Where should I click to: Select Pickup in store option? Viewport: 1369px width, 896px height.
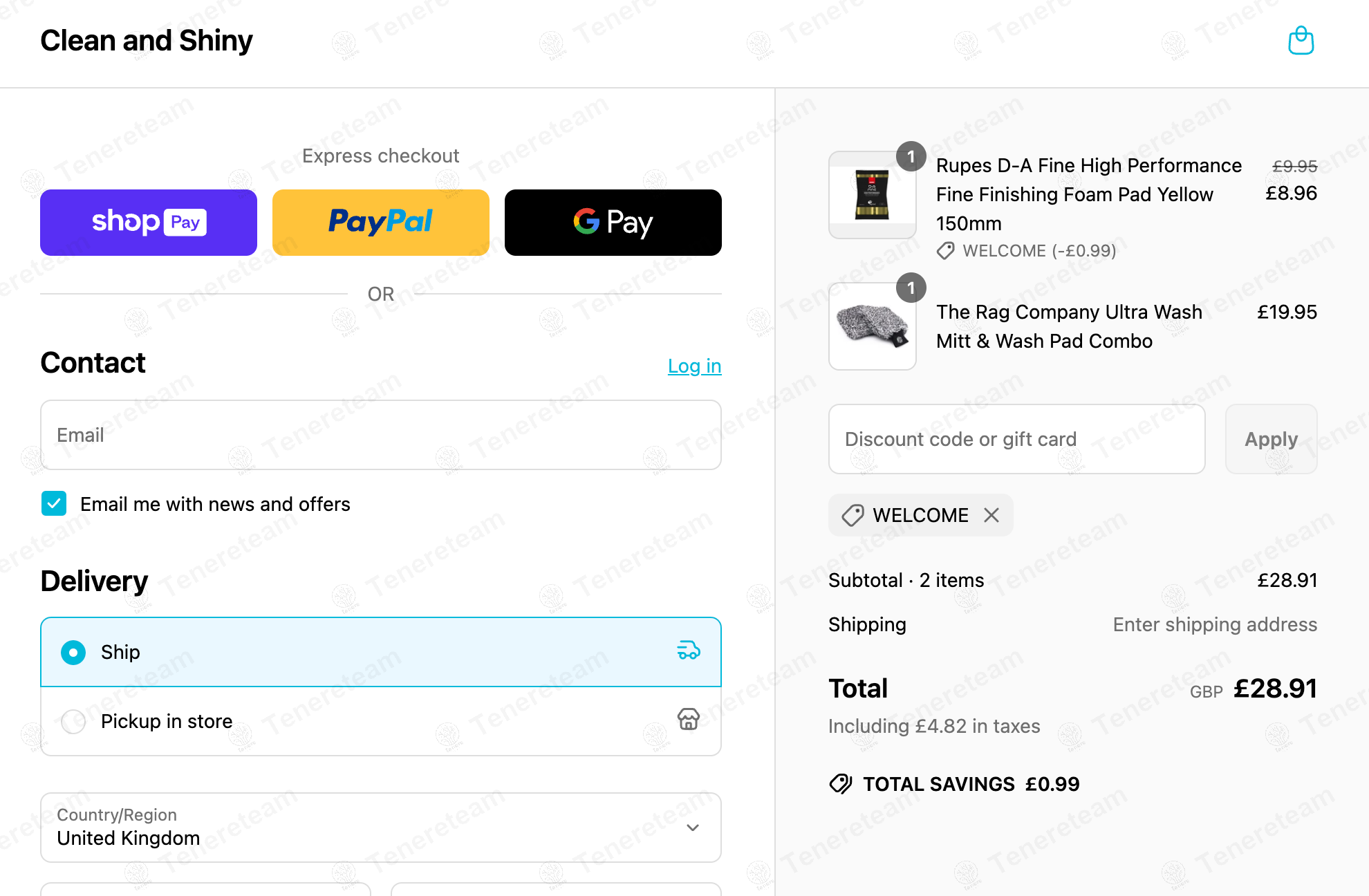point(73,721)
